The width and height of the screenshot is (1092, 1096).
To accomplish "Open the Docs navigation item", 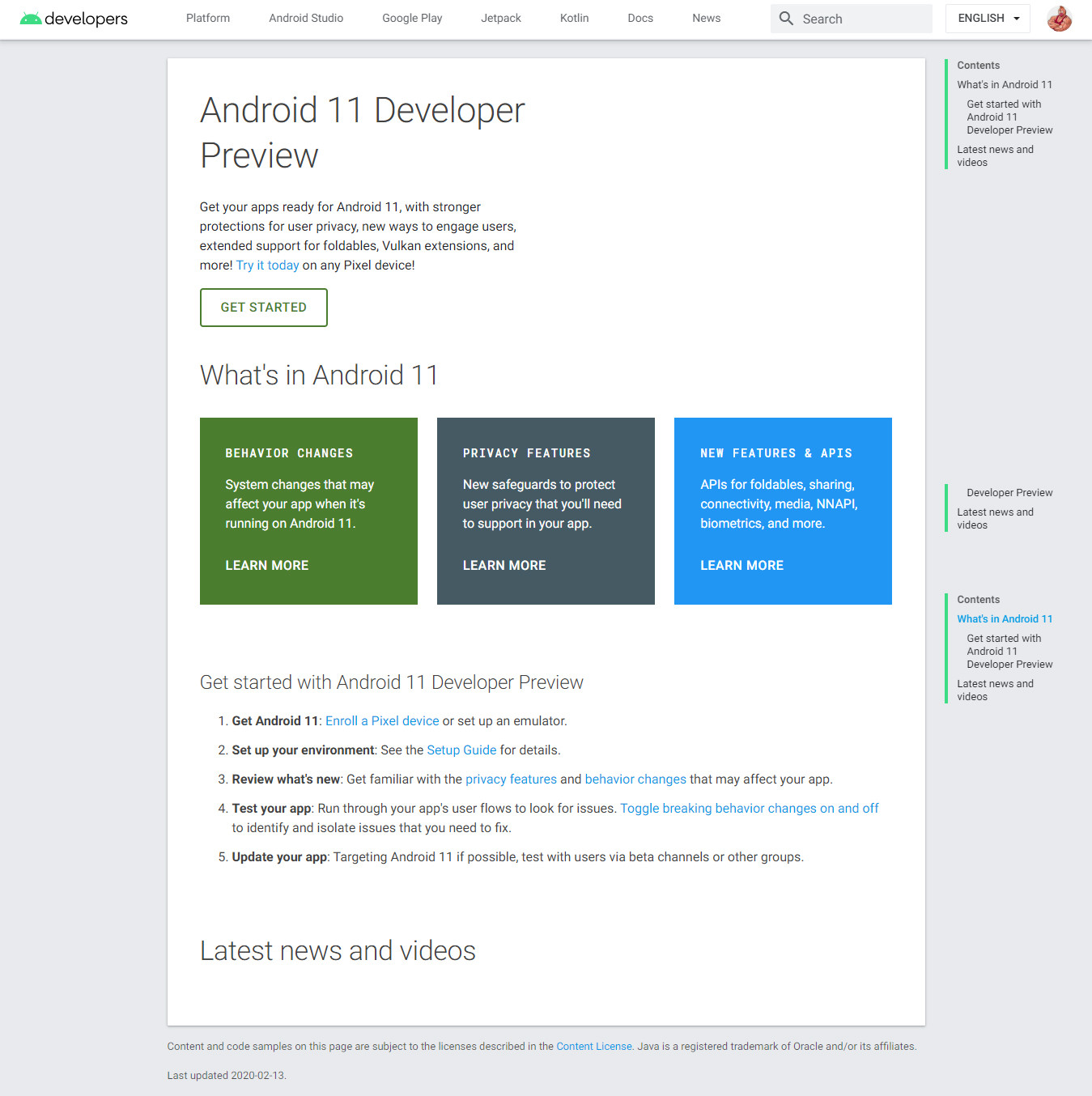I will pyautogui.click(x=640, y=19).
